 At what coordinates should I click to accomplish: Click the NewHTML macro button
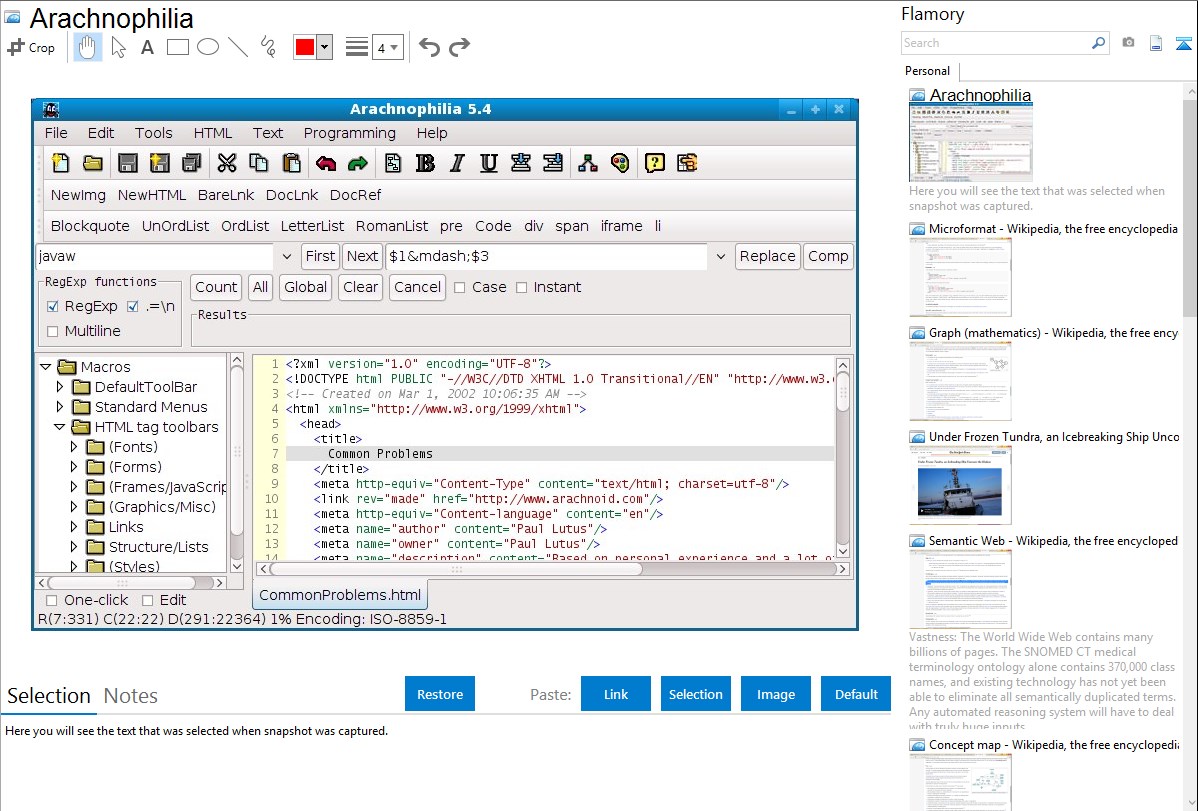click(x=152, y=195)
